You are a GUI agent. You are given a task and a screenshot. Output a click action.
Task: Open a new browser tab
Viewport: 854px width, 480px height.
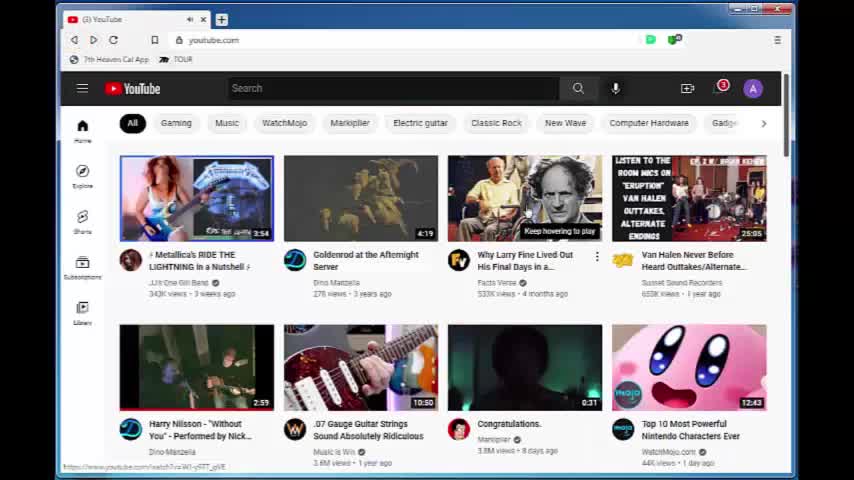221,20
